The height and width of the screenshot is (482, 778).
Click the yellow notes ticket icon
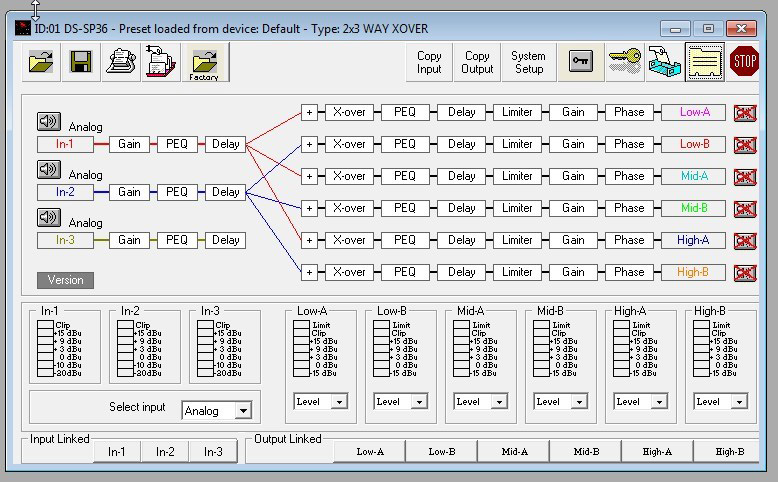click(704, 62)
